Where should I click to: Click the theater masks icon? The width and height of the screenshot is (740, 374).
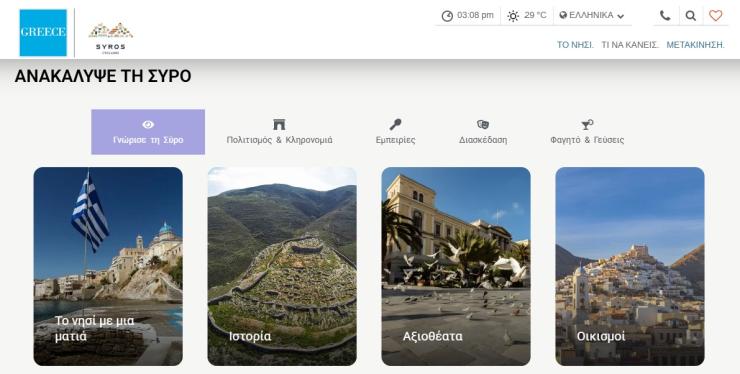coord(483,125)
